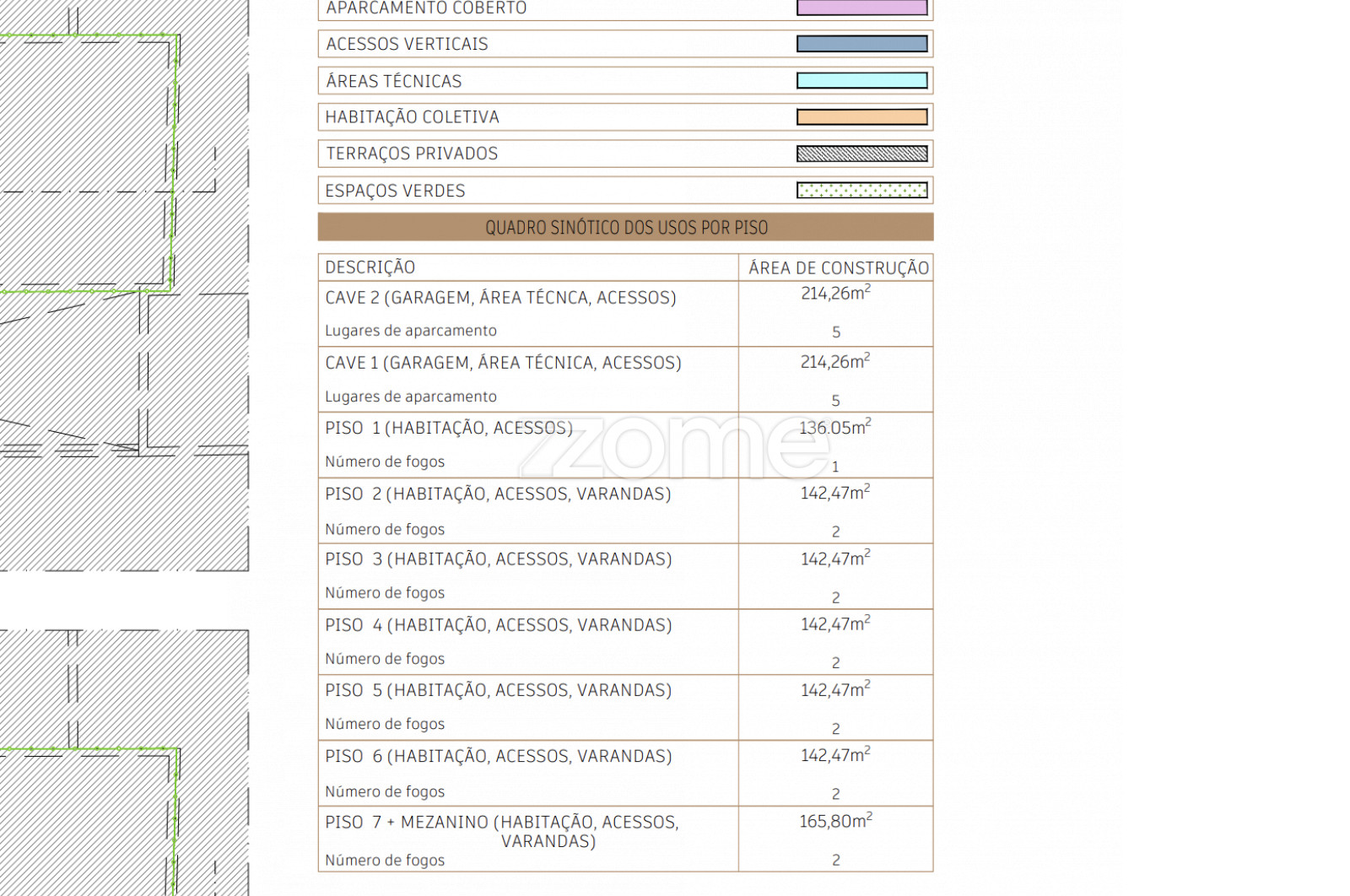The image size is (1350, 896).
Task: Pick the orange Habitação Coletiva swatch
Action: (x=861, y=117)
